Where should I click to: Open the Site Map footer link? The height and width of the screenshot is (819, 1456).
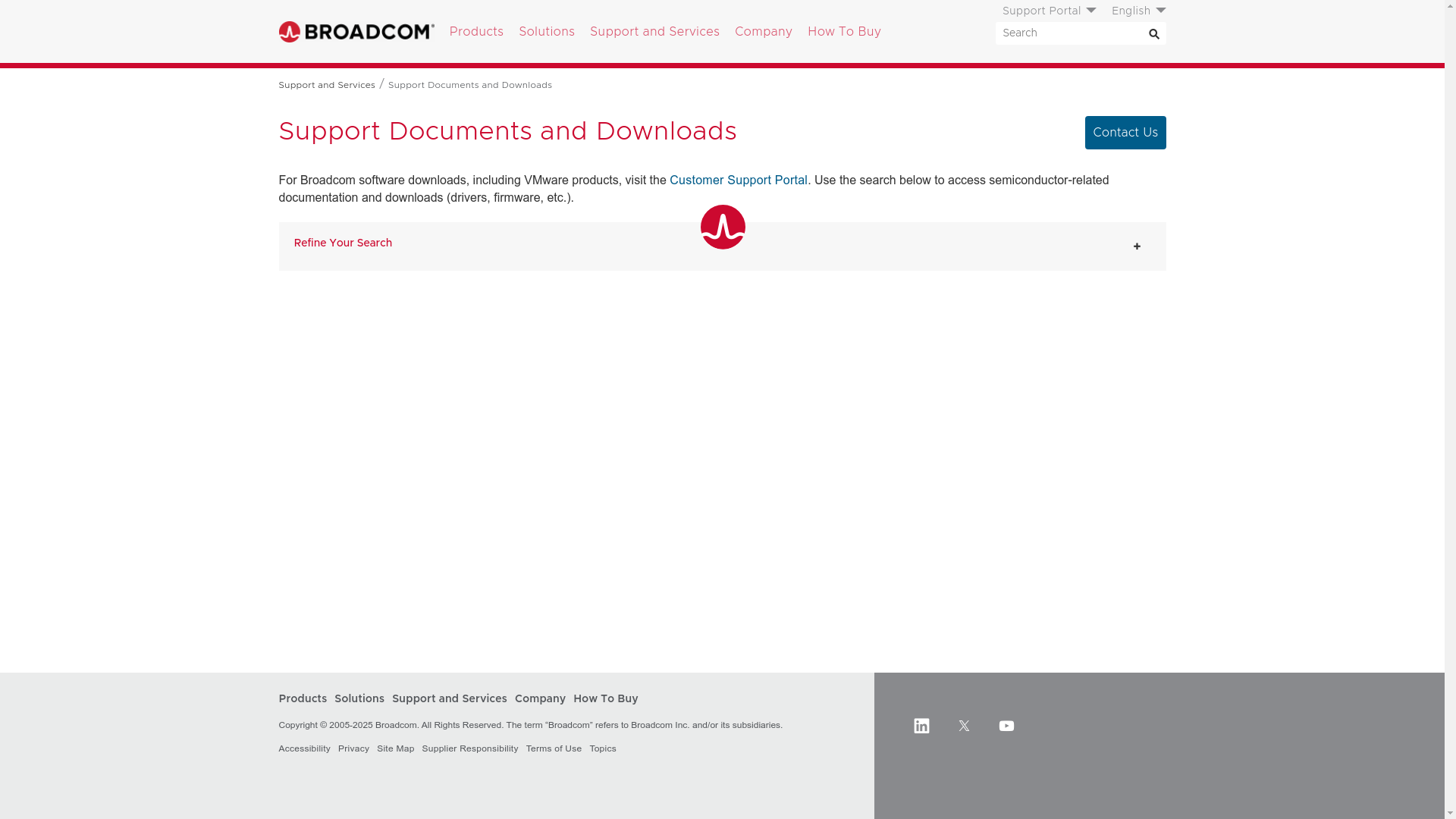click(395, 749)
